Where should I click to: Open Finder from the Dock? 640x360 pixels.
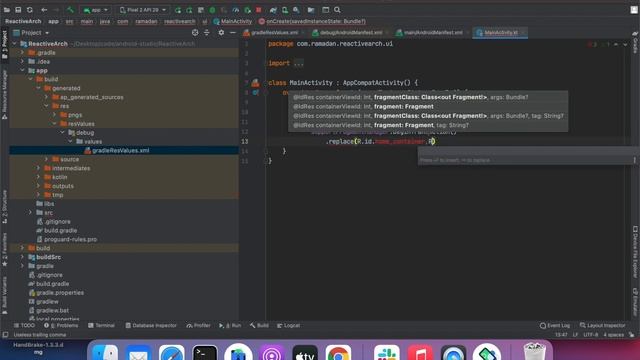104,353
